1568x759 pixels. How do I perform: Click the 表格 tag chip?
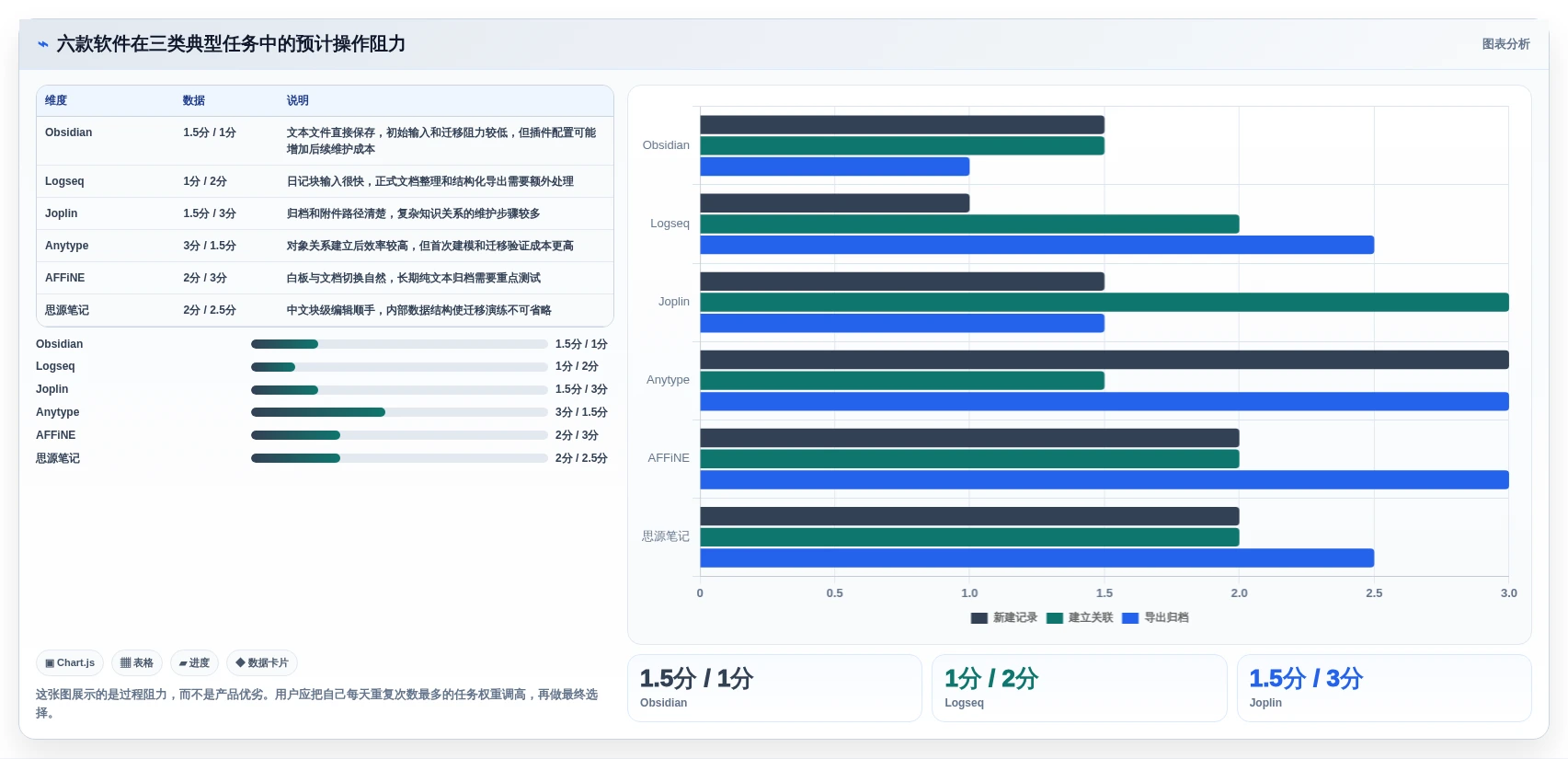[x=137, y=662]
